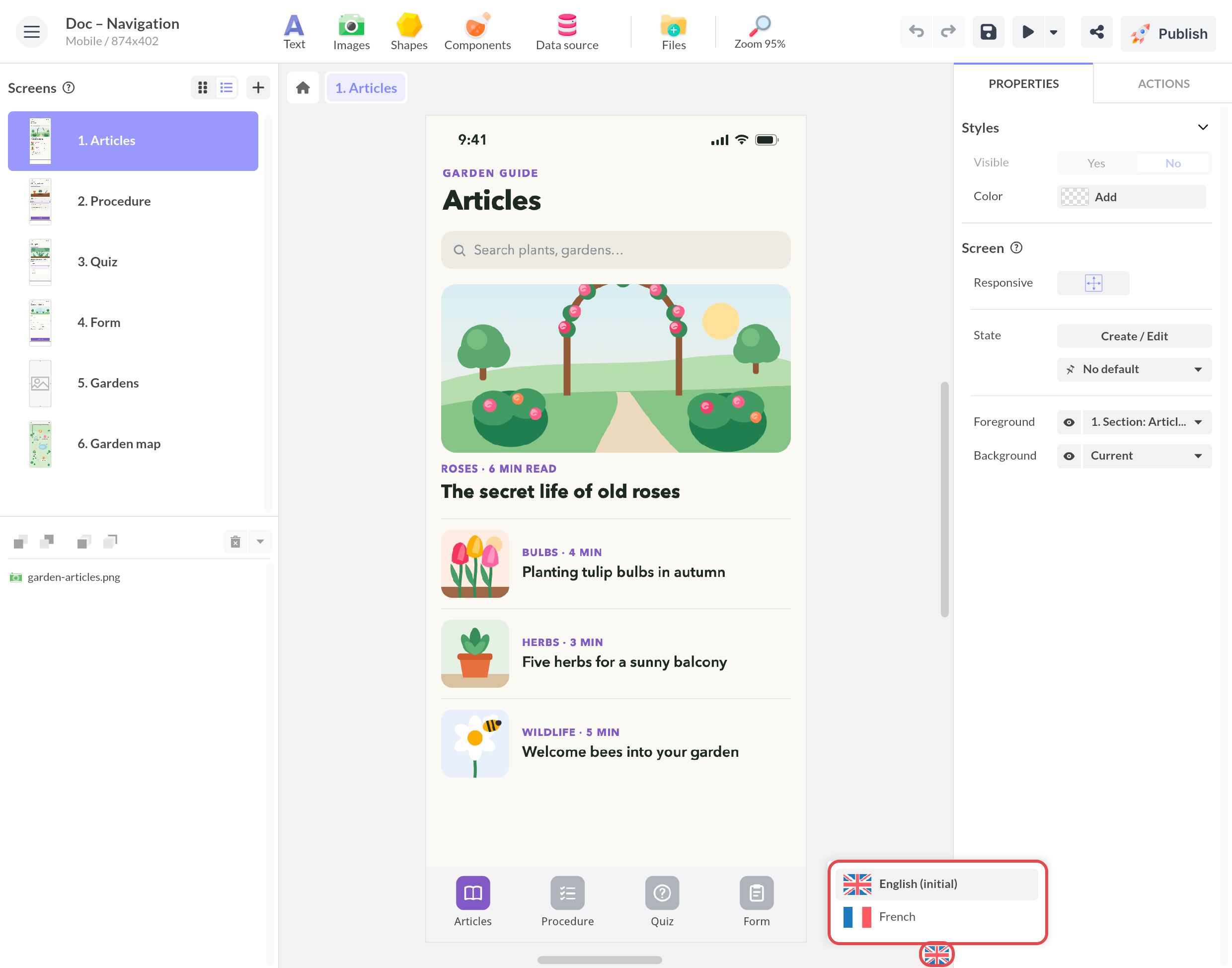This screenshot has height=968, width=1232.
Task: Click the Undo arrow
Action: [x=916, y=32]
